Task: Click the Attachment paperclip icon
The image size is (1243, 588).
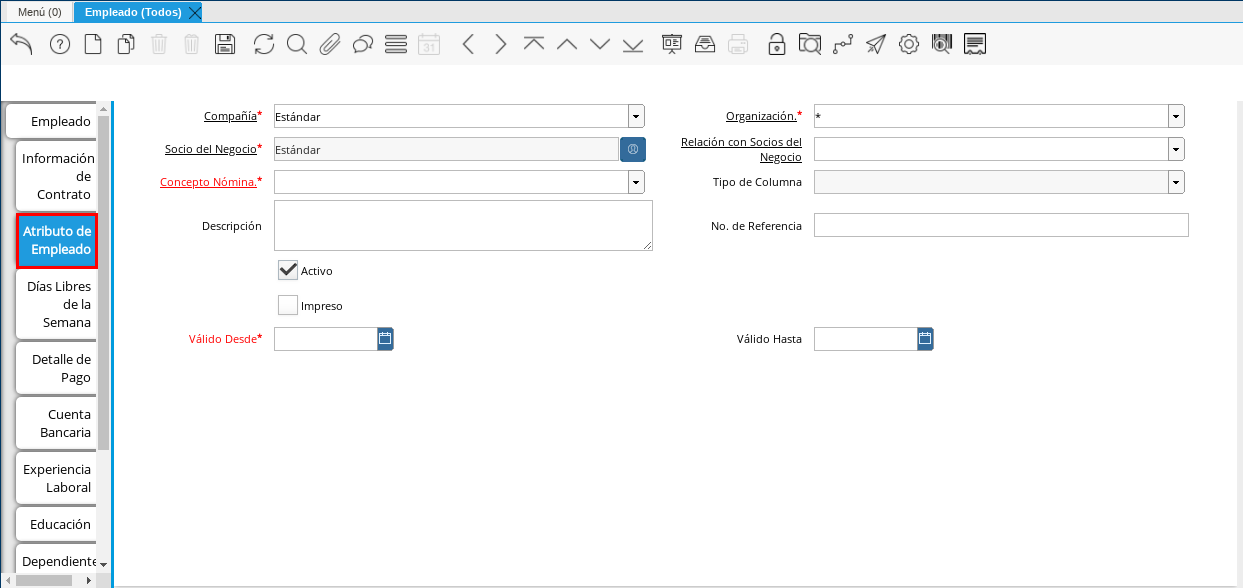Action: click(x=330, y=44)
